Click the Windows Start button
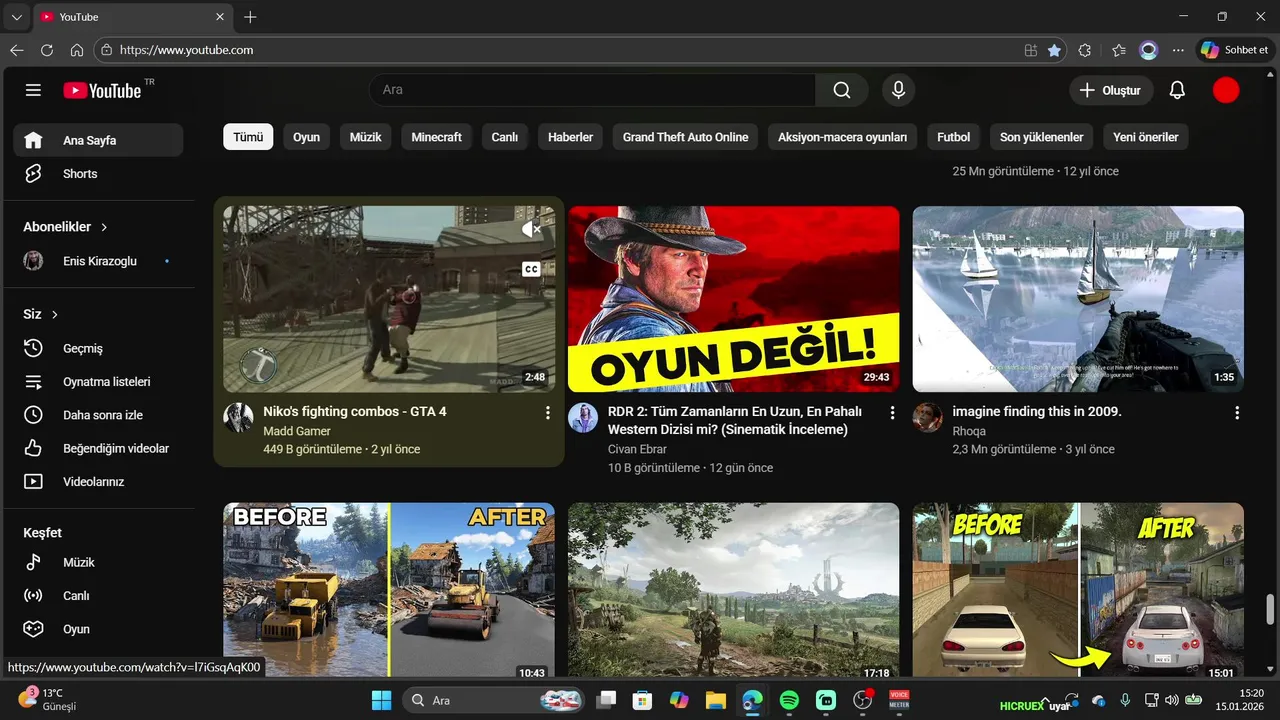Screen dimensions: 1280x720 382,700
